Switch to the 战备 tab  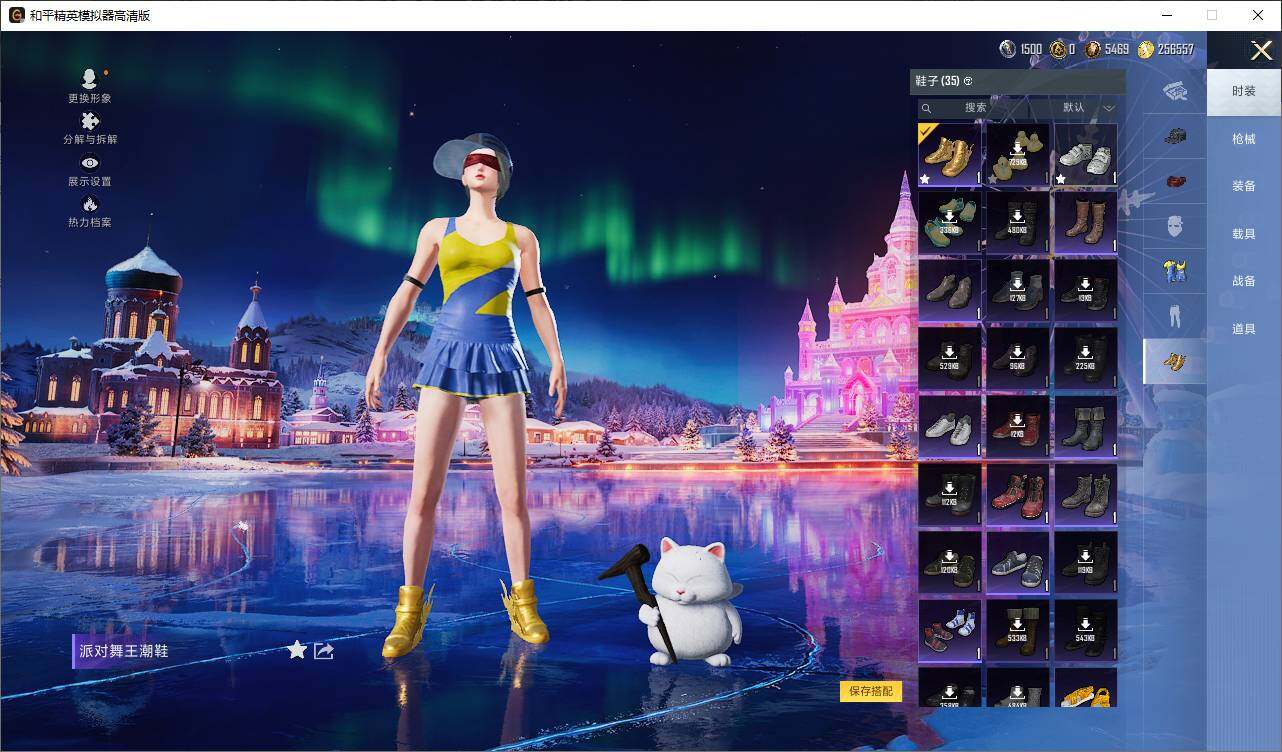[x=1244, y=281]
